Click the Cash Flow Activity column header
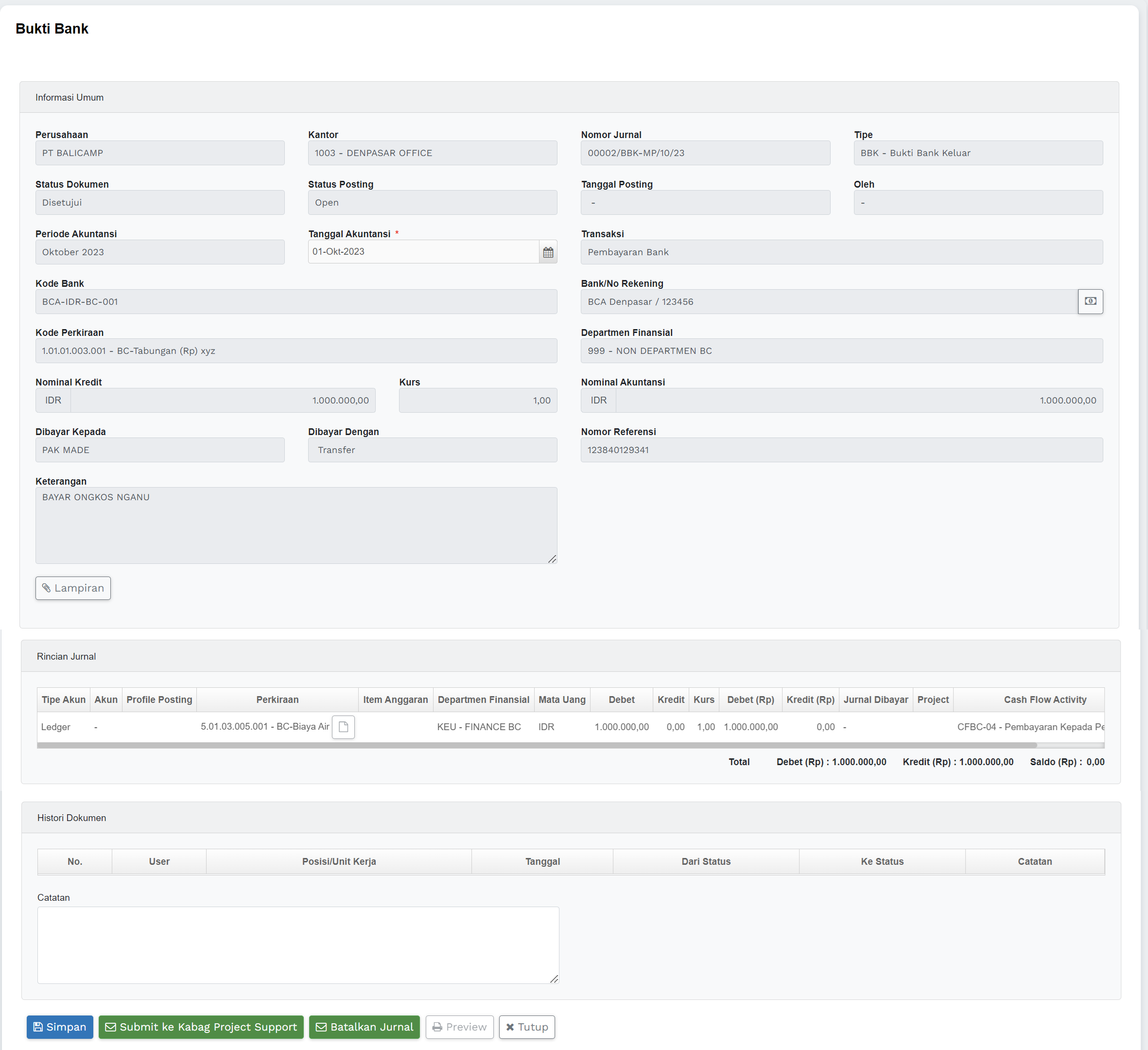The image size is (1148, 1050). click(x=1044, y=699)
